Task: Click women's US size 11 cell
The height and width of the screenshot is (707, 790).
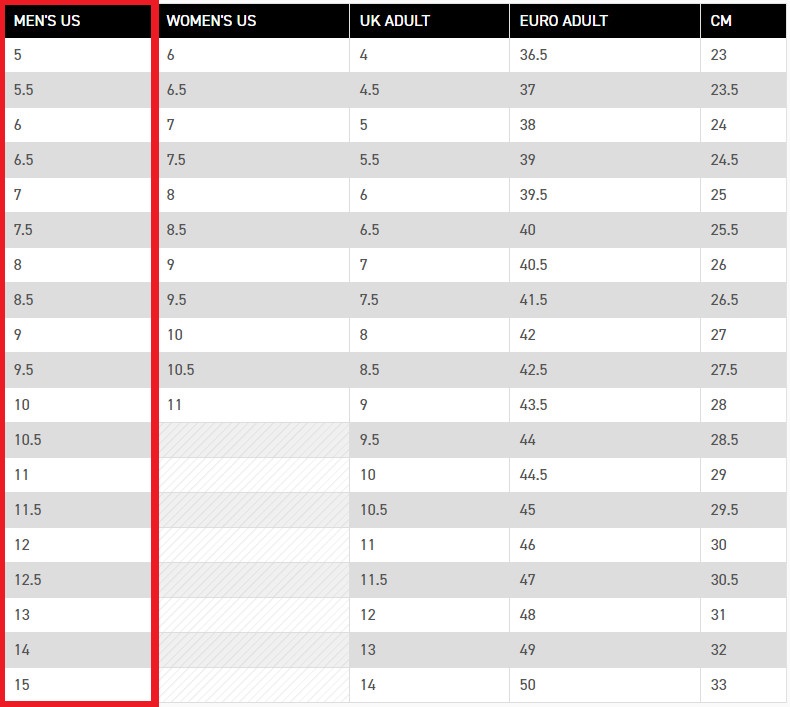Action: (254, 405)
